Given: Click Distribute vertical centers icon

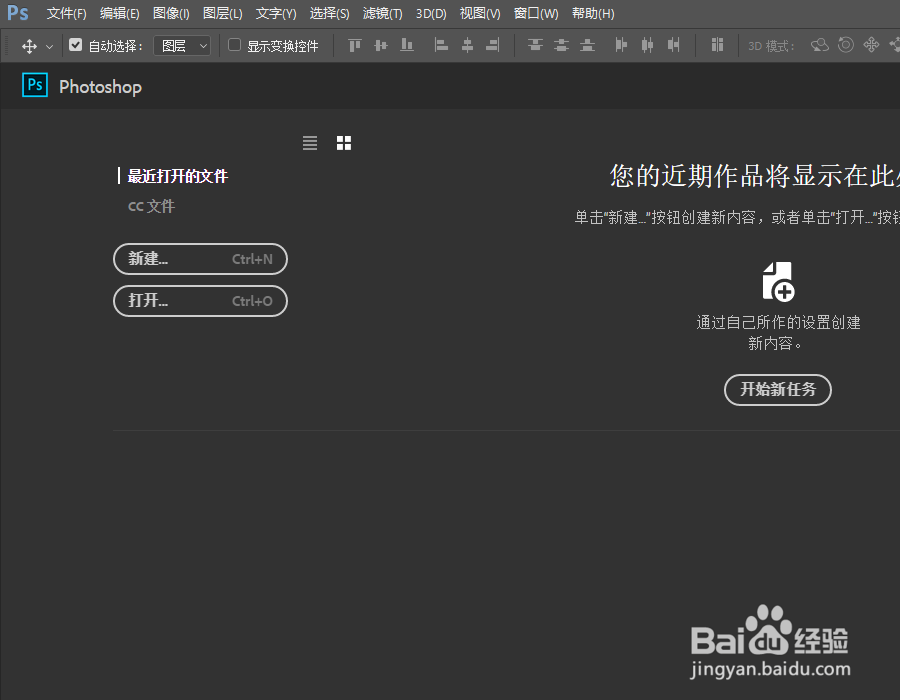Looking at the screenshot, I should [561, 45].
